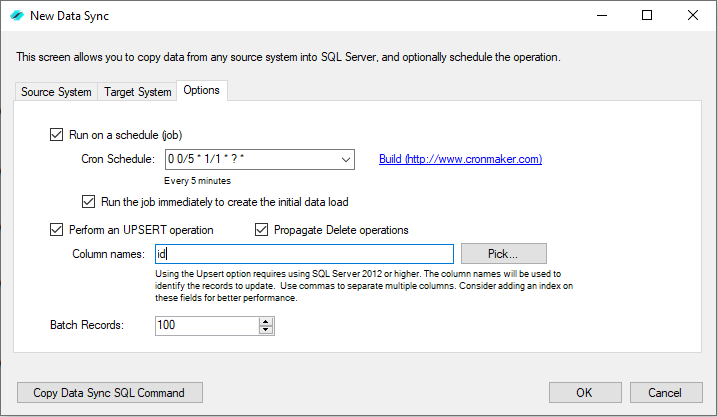Toggle Propagate Delete operations checkbox
The height and width of the screenshot is (417, 718).
pyautogui.click(x=262, y=230)
